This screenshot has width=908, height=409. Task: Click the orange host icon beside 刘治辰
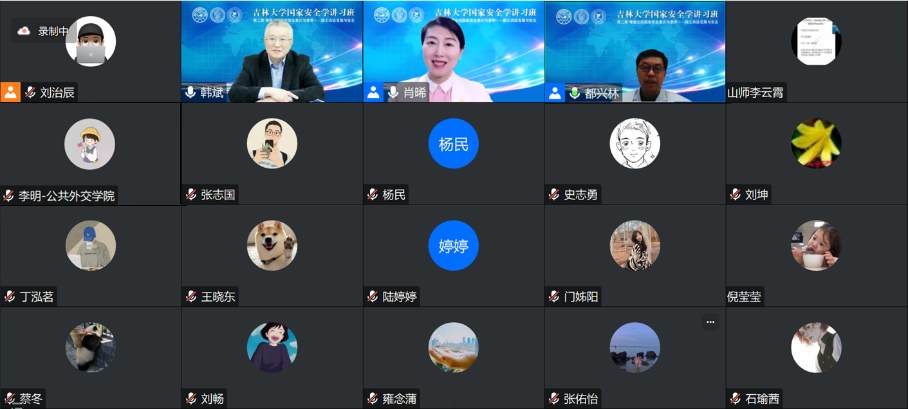pos(10,92)
